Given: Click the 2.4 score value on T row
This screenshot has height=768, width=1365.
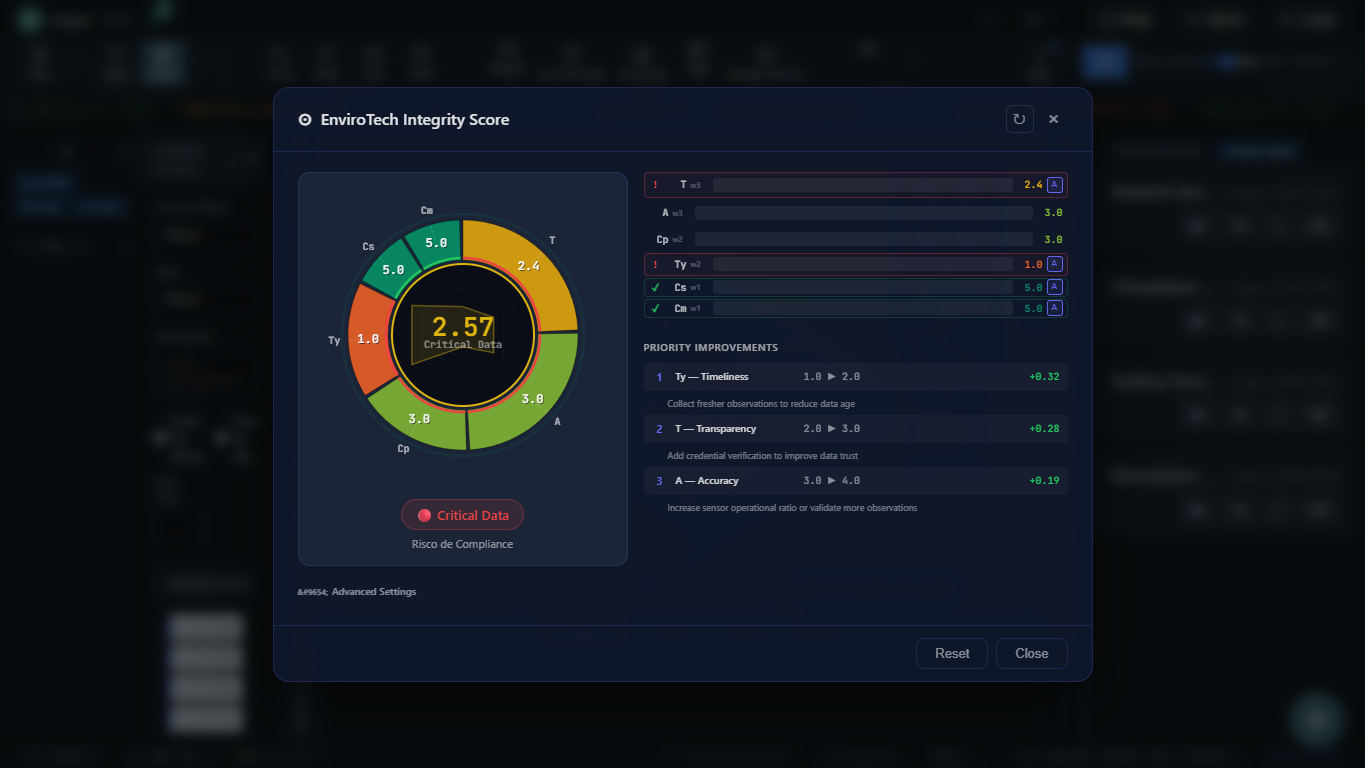Looking at the screenshot, I should click(1033, 185).
